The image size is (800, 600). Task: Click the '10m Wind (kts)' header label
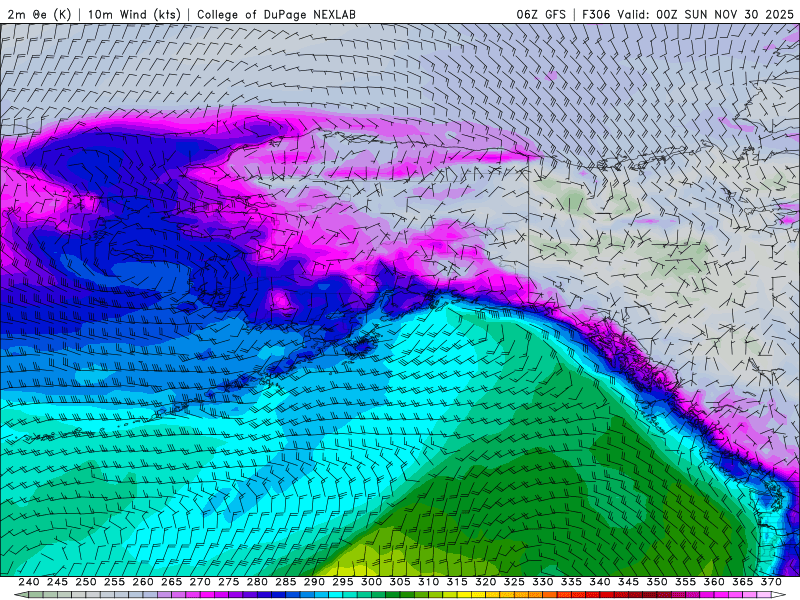pos(134,14)
